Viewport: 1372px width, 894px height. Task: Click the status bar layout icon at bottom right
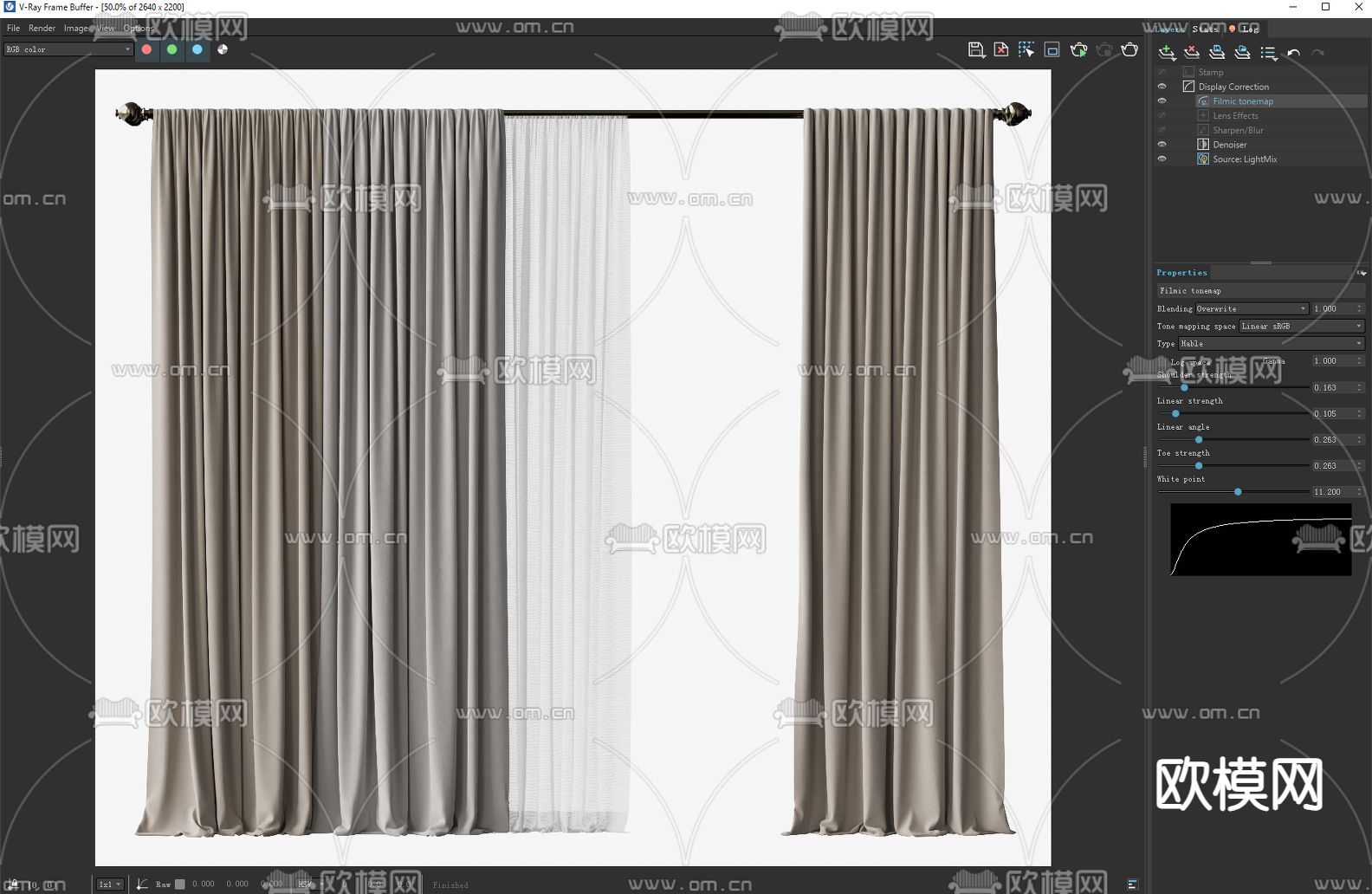click(x=1132, y=884)
